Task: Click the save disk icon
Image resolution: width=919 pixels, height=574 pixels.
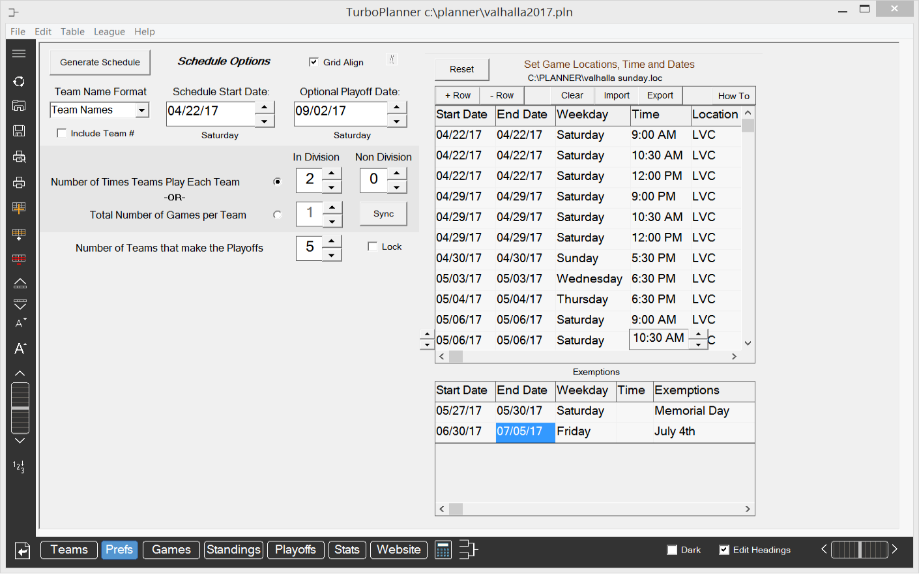Action: point(19,131)
